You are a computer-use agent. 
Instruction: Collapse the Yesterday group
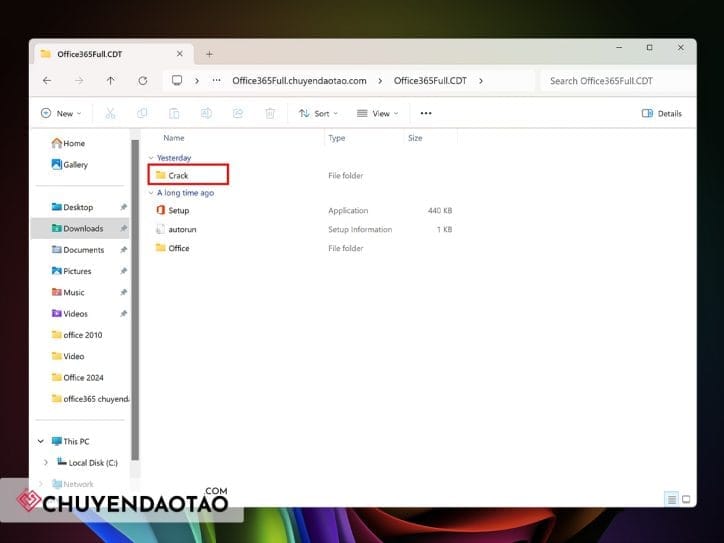tap(151, 158)
